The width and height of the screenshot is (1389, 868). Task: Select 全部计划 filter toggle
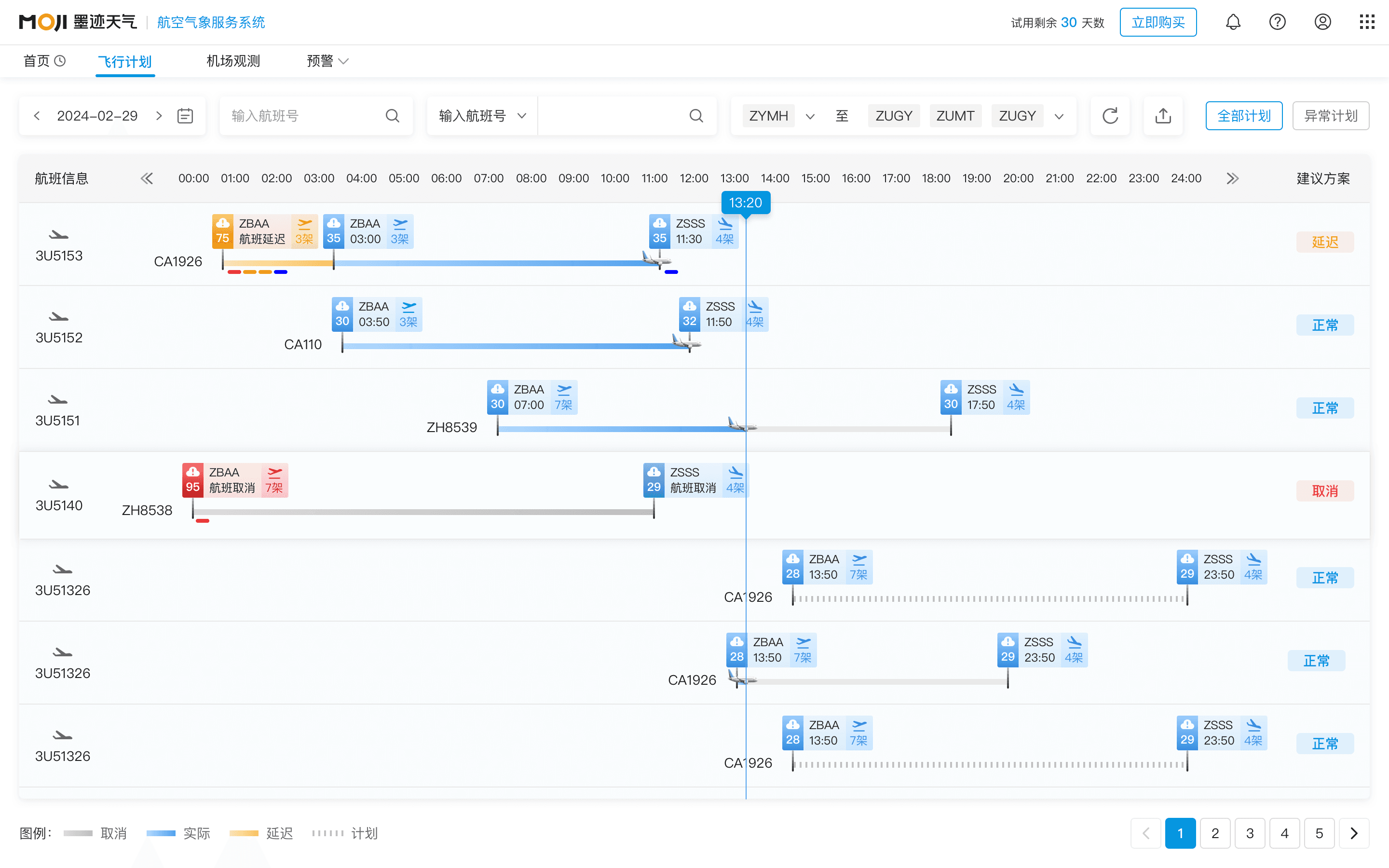pyautogui.click(x=1244, y=116)
